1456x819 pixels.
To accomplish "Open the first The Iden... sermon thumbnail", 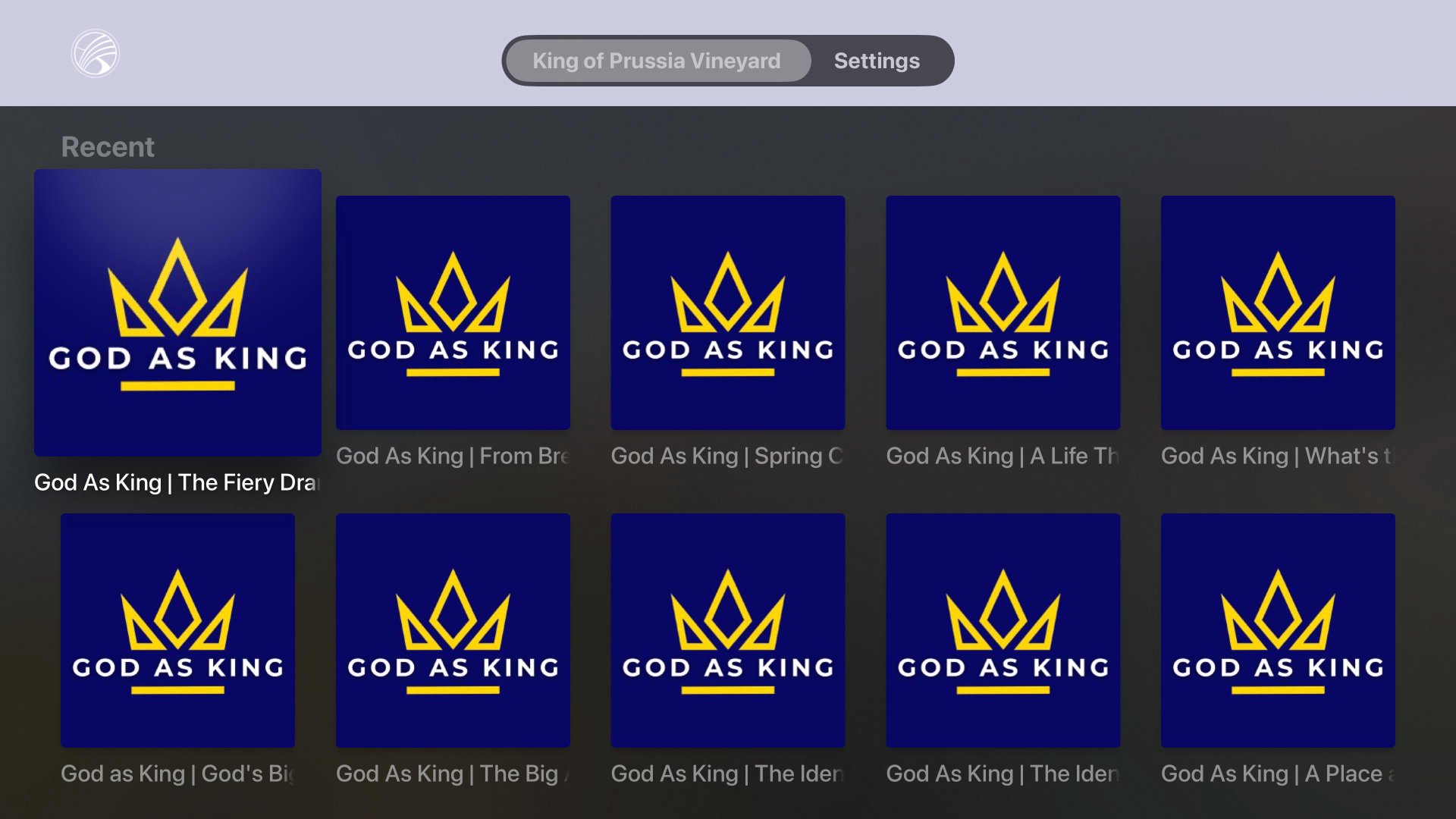I will pyautogui.click(x=728, y=630).
